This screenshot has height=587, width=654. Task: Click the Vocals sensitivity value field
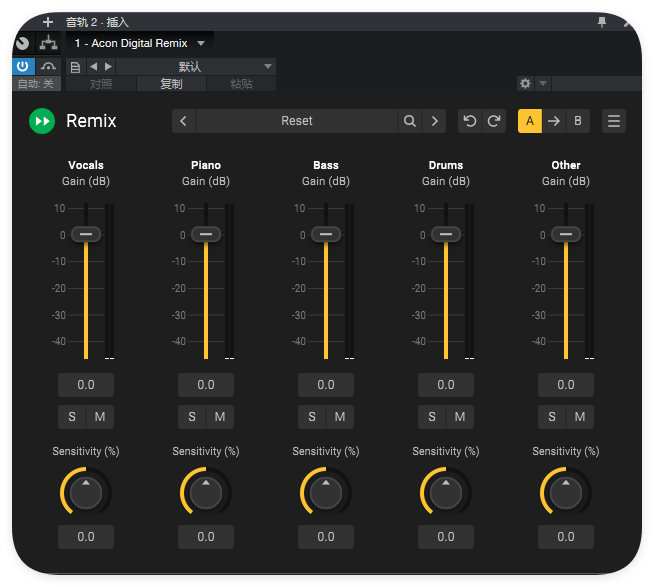pos(86,537)
